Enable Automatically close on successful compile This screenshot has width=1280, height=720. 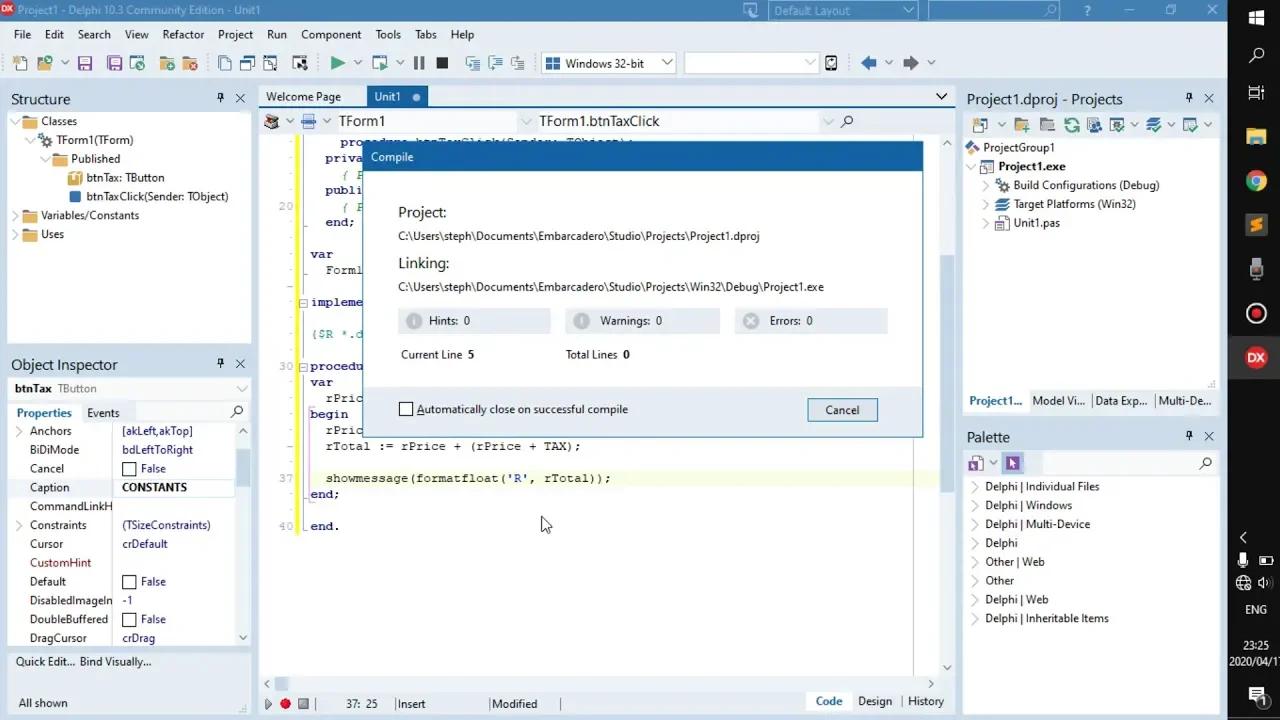[406, 408]
